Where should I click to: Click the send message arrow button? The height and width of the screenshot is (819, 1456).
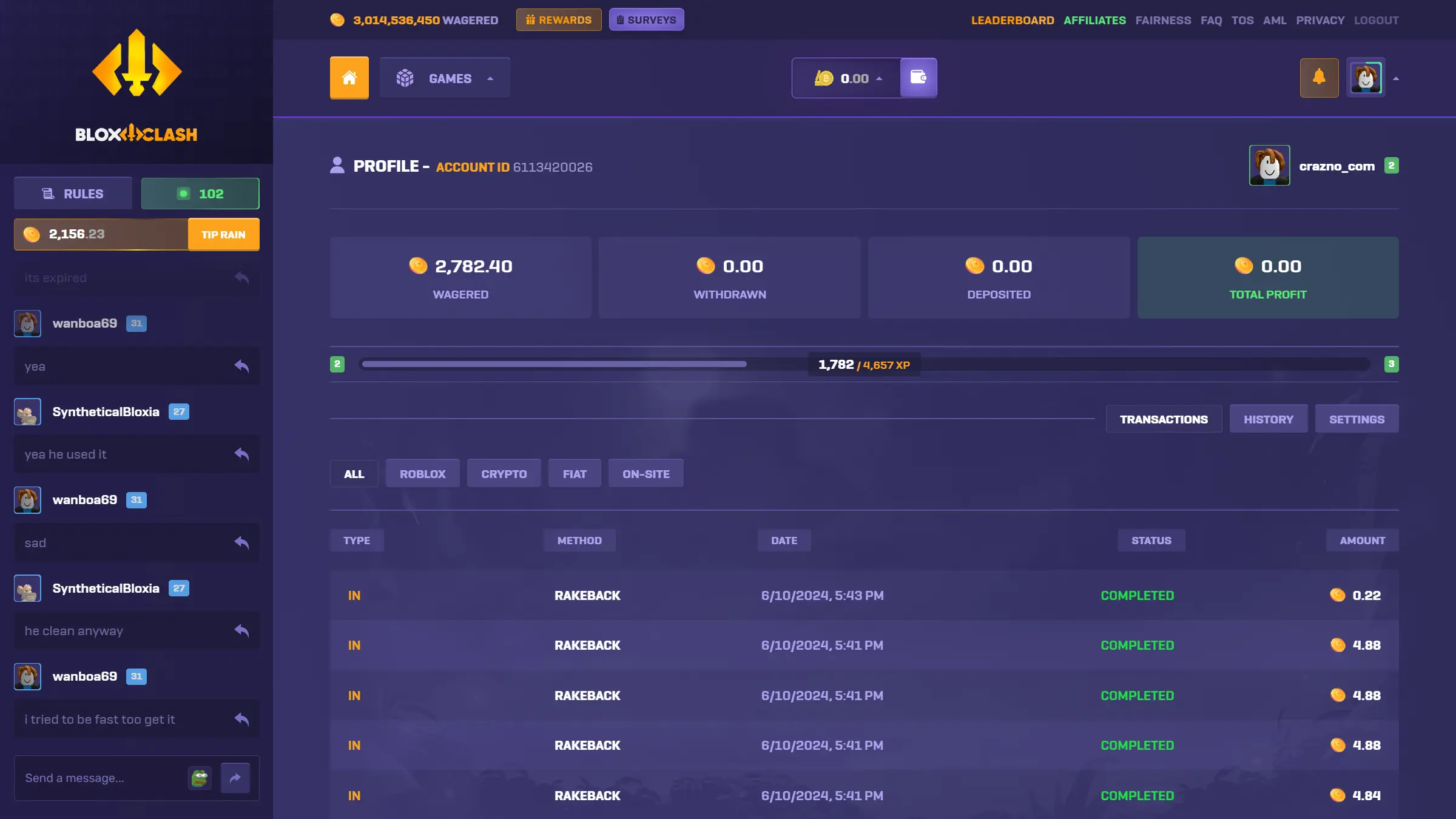click(235, 778)
